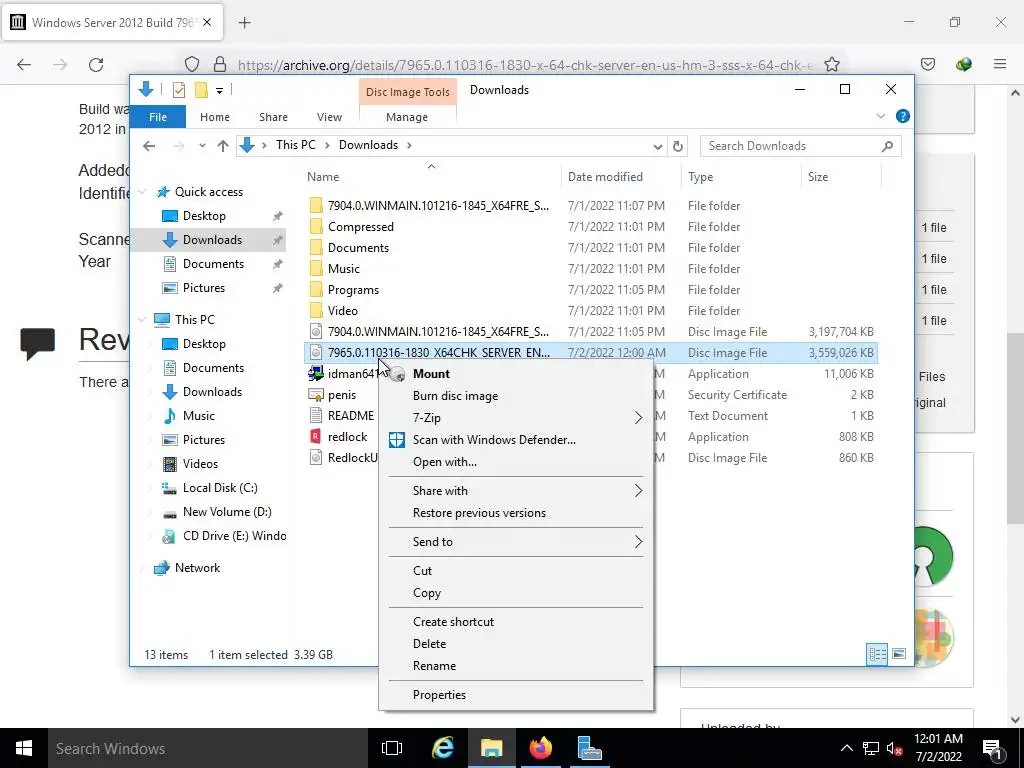Click Restore previous versions

tap(479, 513)
